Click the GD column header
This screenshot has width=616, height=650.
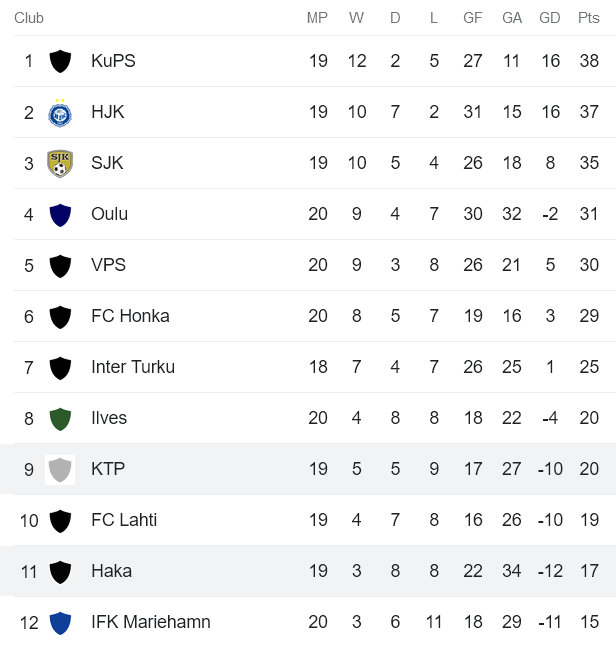pos(550,18)
